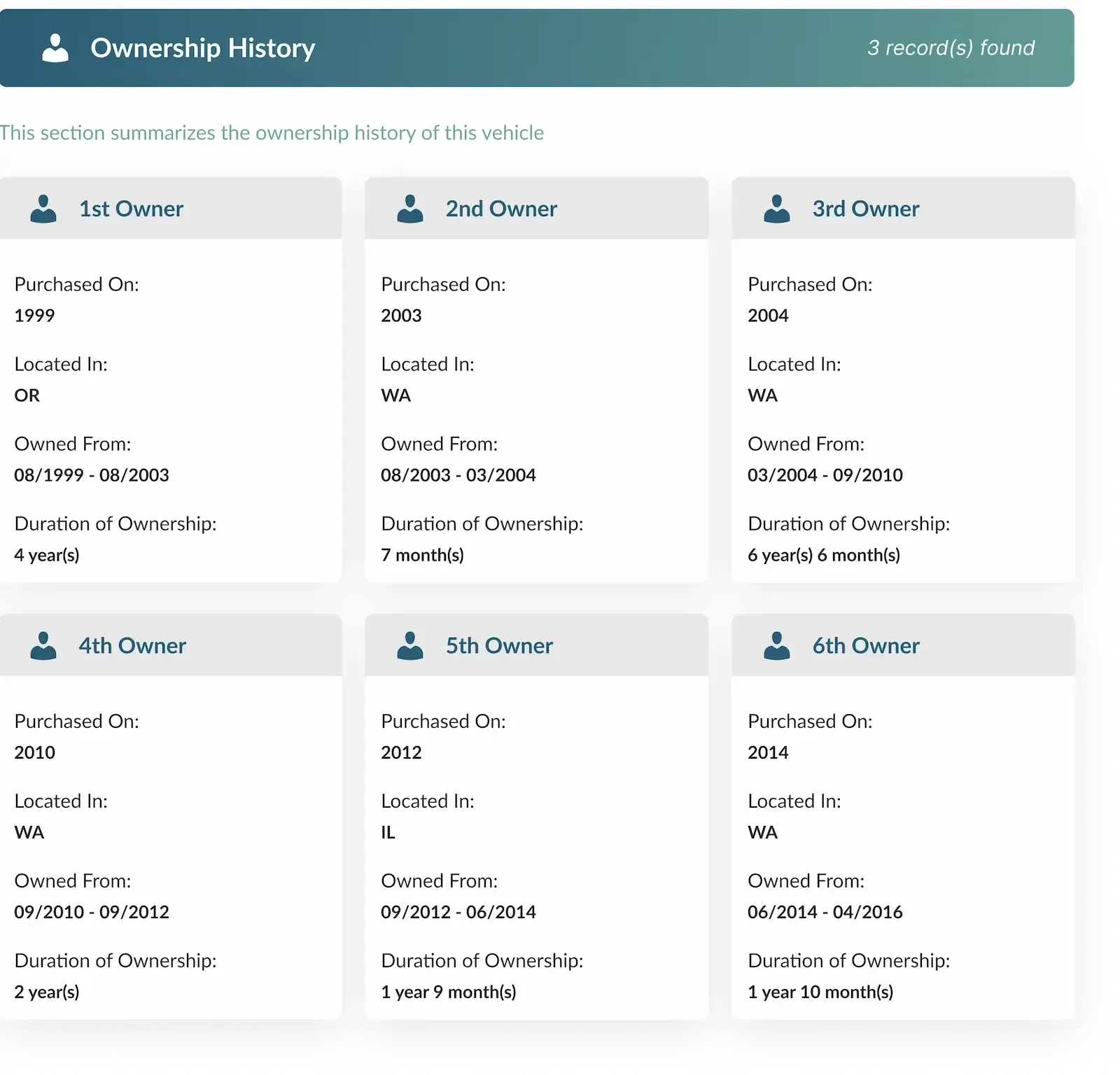The height and width of the screenshot is (1075, 1120).
Task: Click the '3 record(s) found' label
Action: tap(951, 48)
